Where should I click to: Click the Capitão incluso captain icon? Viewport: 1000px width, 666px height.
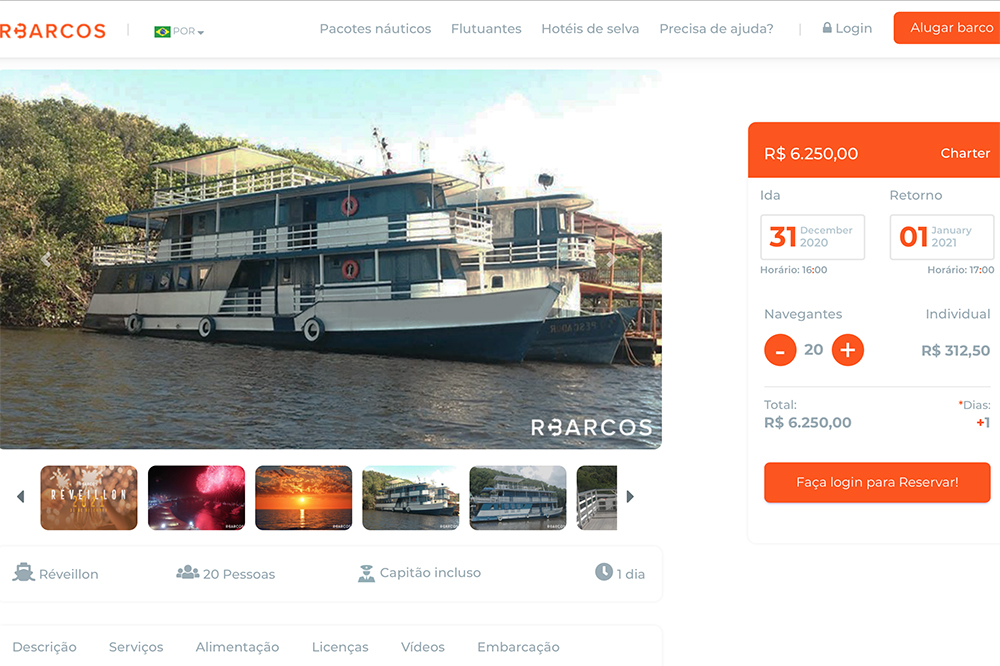coord(366,574)
